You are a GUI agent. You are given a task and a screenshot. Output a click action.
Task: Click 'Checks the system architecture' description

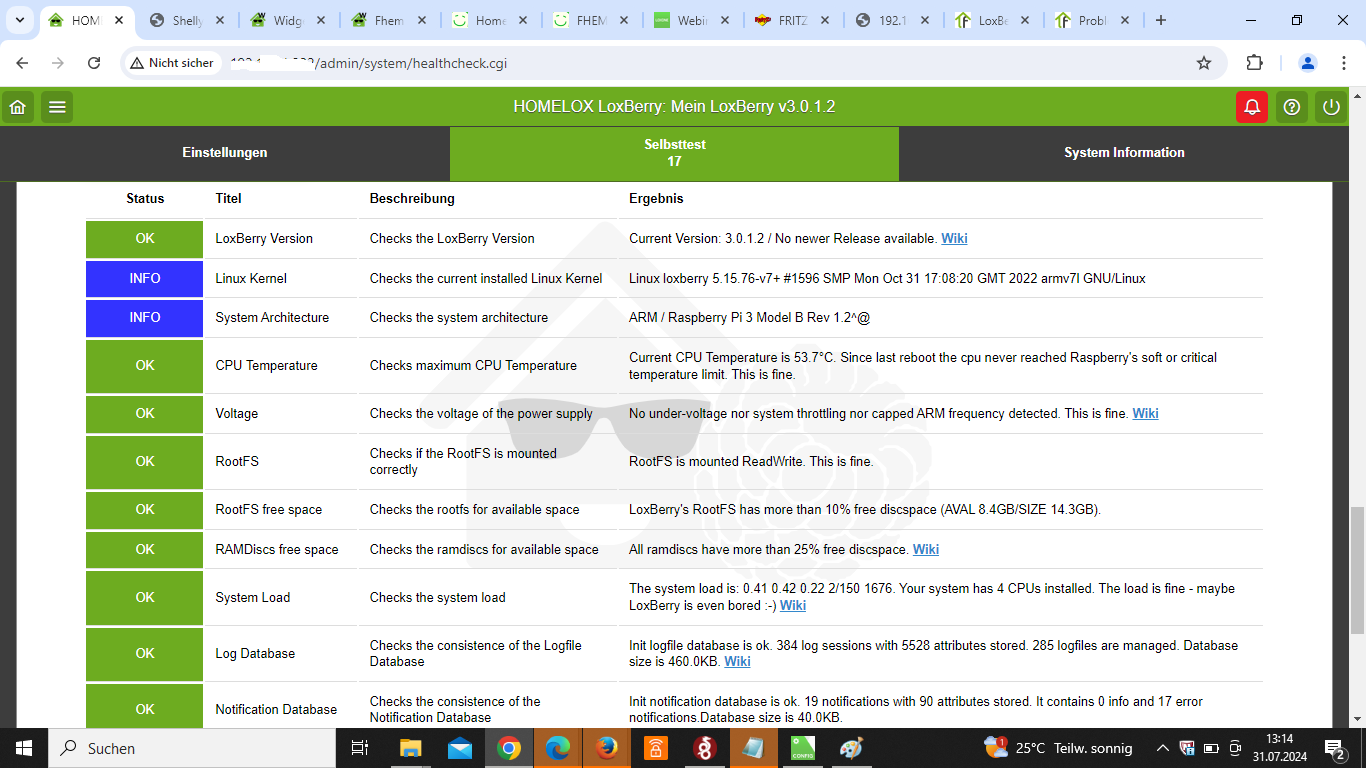[459, 318]
